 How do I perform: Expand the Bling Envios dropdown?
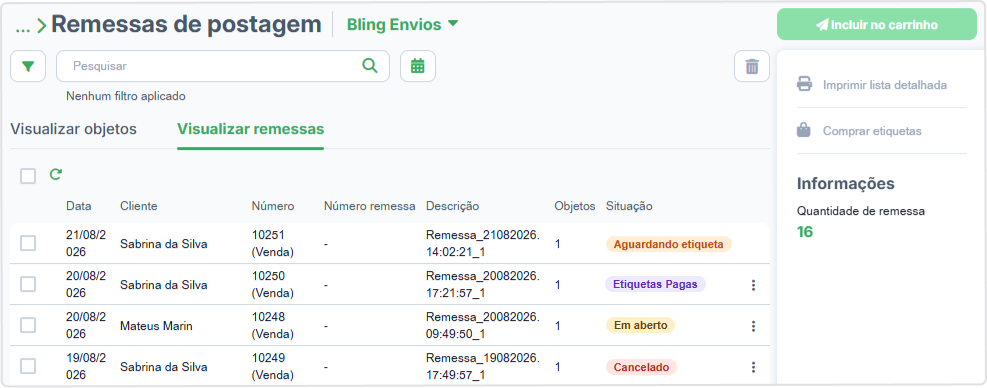[x=402, y=25]
